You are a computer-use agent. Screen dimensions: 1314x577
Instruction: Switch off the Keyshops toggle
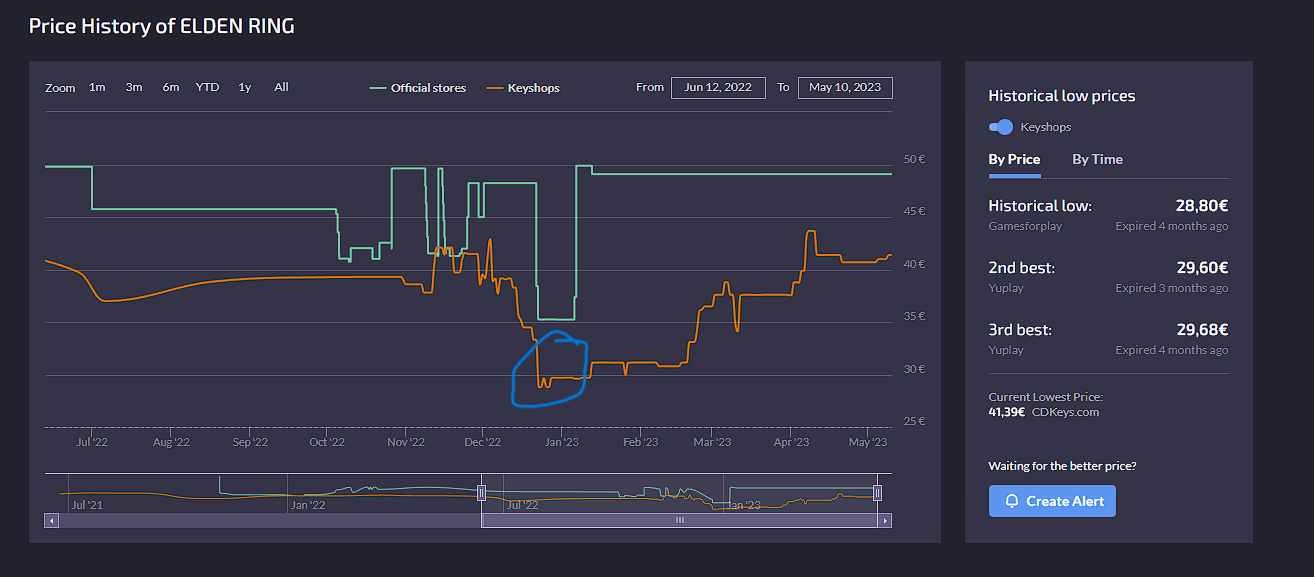coord(1001,127)
